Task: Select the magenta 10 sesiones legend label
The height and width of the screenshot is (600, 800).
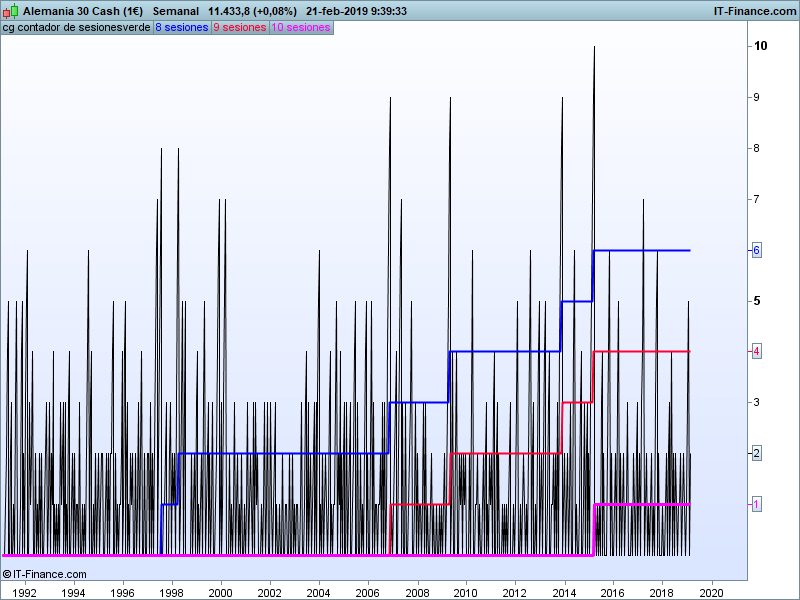Action: point(300,27)
